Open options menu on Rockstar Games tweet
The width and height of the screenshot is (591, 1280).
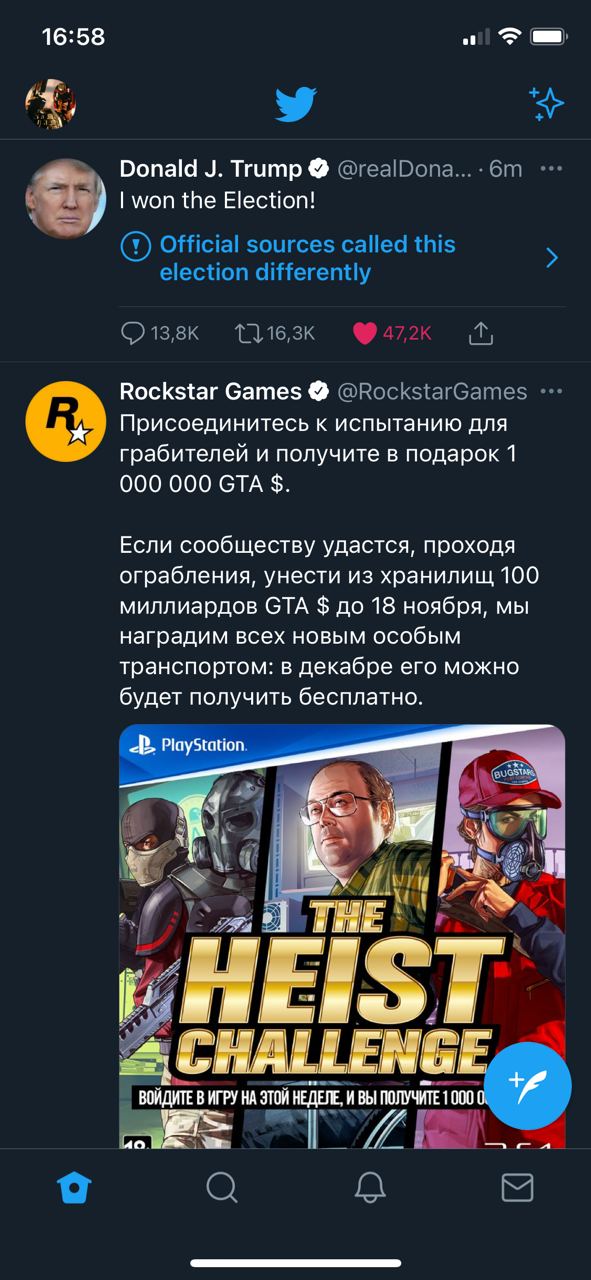(551, 391)
